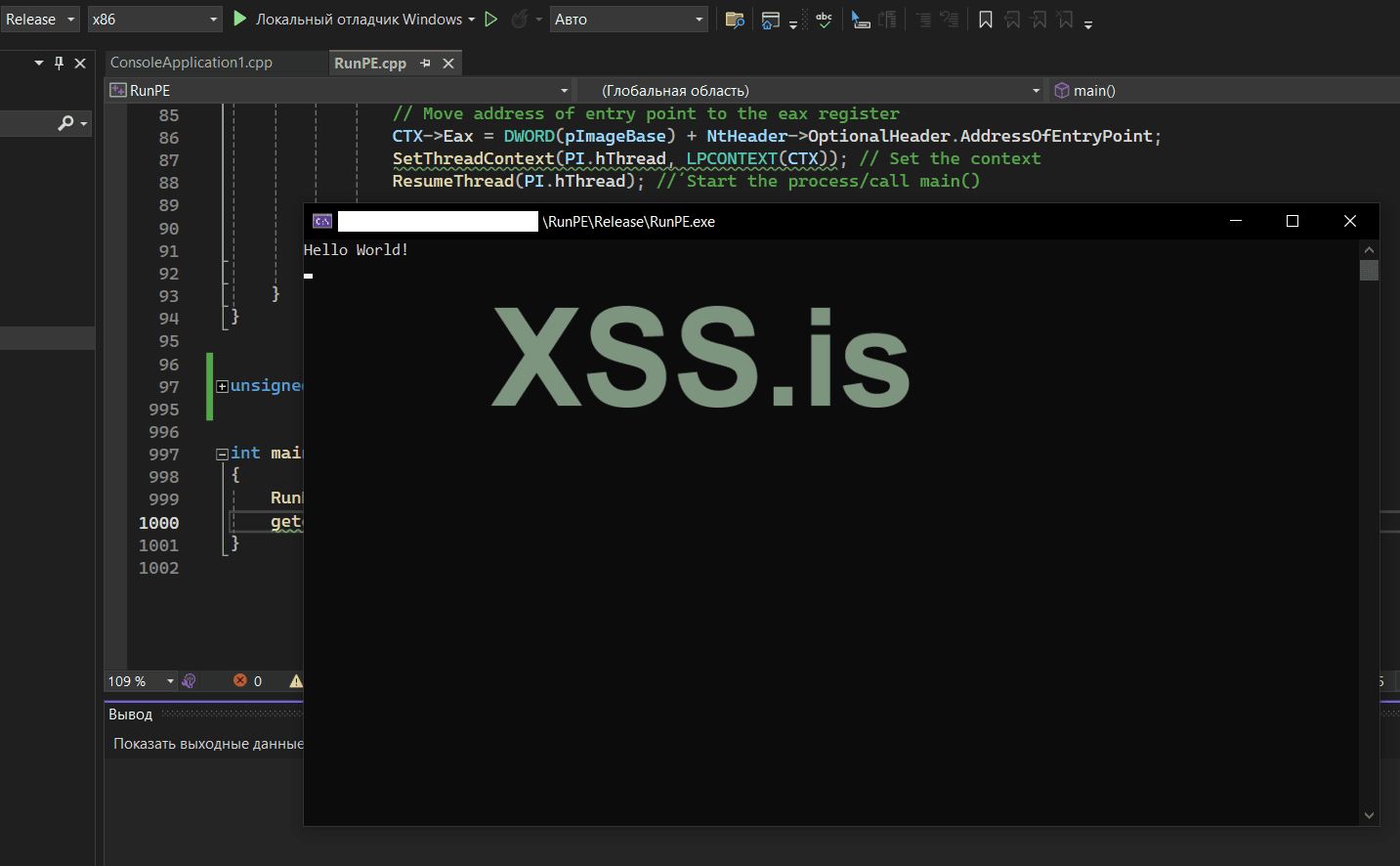Collapse the int main function block
This screenshot has height=866, width=1400.
[222, 455]
